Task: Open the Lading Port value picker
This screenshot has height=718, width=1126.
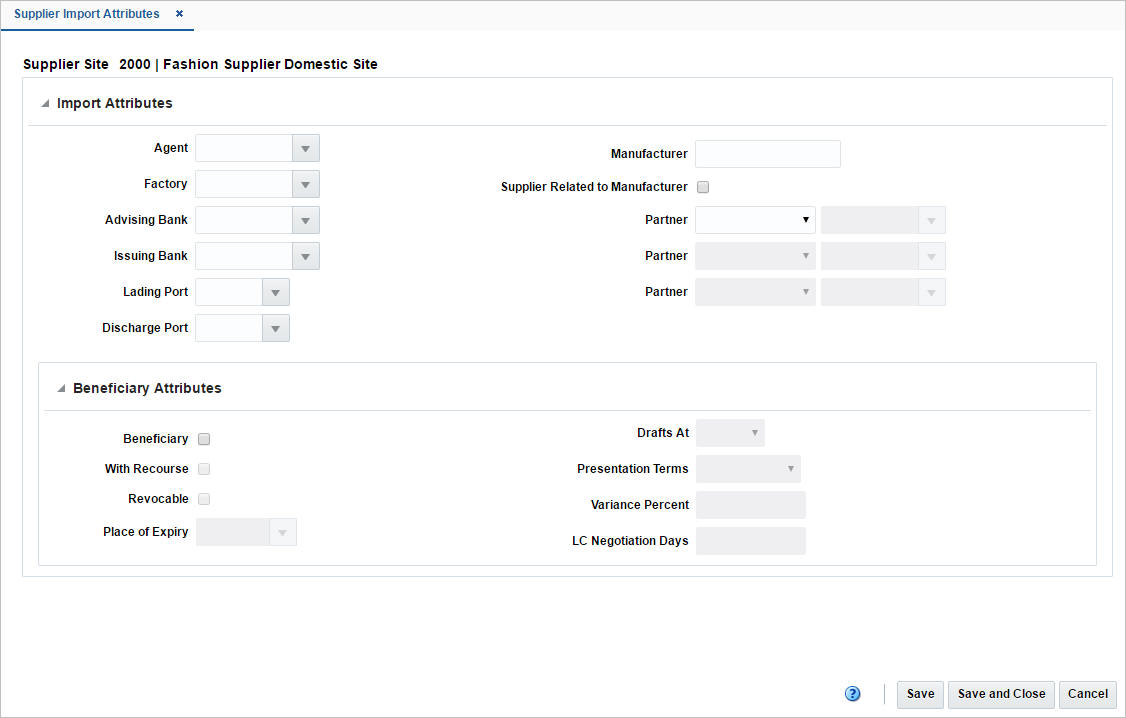Action: (276, 291)
